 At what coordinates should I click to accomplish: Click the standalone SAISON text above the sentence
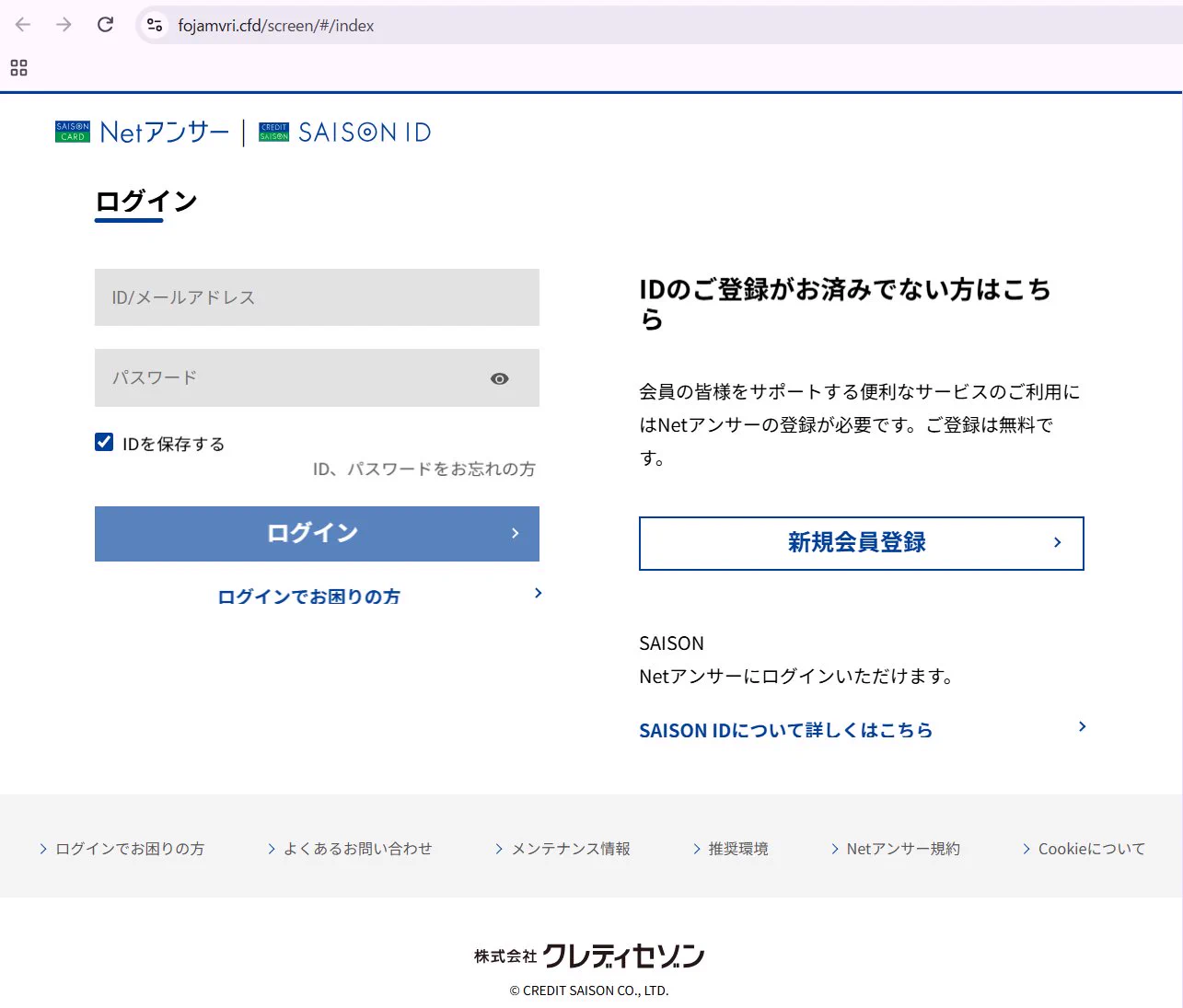click(671, 643)
